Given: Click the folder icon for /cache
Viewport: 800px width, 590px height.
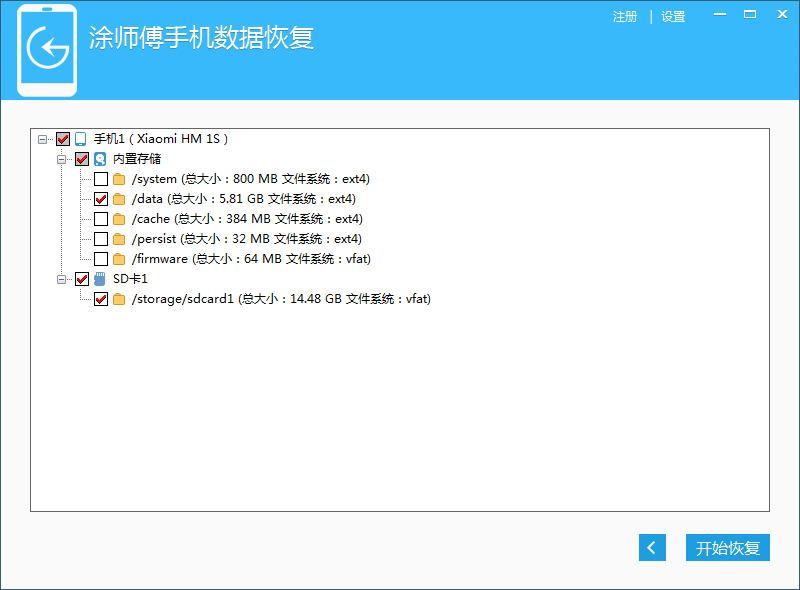Looking at the screenshot, I should coord(119,219).
